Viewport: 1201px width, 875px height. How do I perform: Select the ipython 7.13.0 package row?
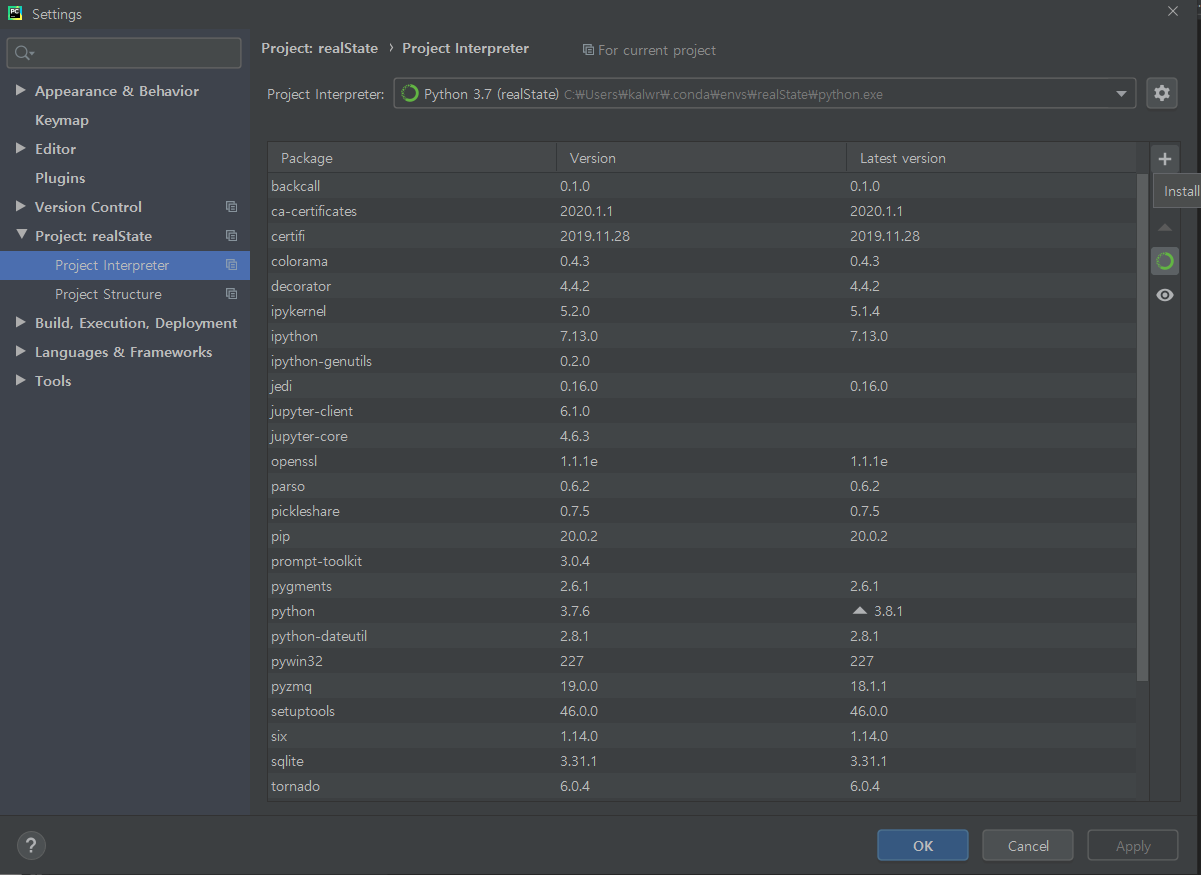[x=702, y=336]
